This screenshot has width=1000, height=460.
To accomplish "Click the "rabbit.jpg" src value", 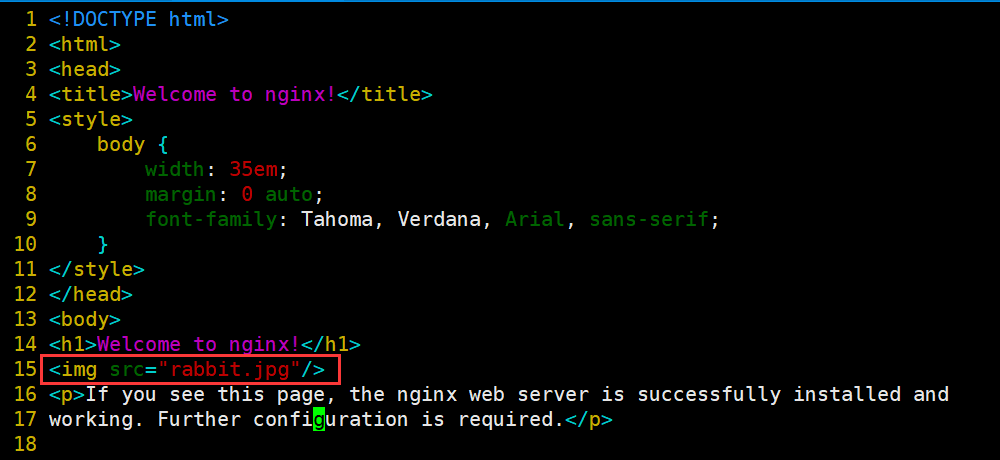I will coord(229,369).
